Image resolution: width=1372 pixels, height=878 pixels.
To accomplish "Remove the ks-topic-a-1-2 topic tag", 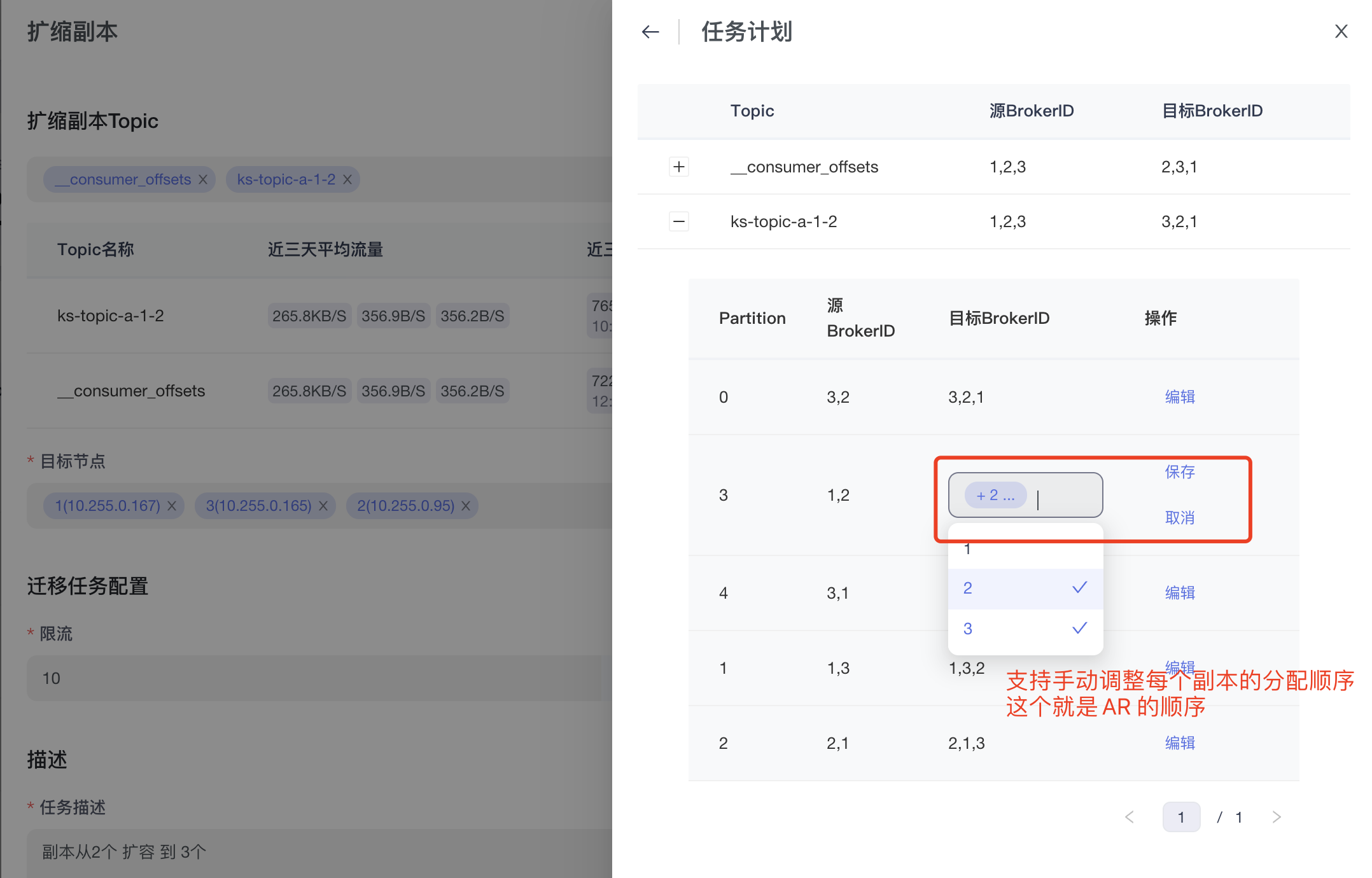I will [347, 179].
